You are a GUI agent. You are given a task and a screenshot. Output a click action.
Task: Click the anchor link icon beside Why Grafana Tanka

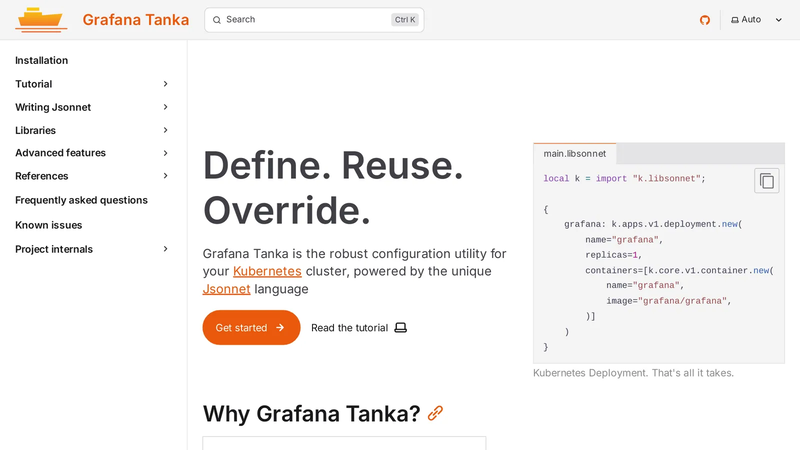coord(435,413)
